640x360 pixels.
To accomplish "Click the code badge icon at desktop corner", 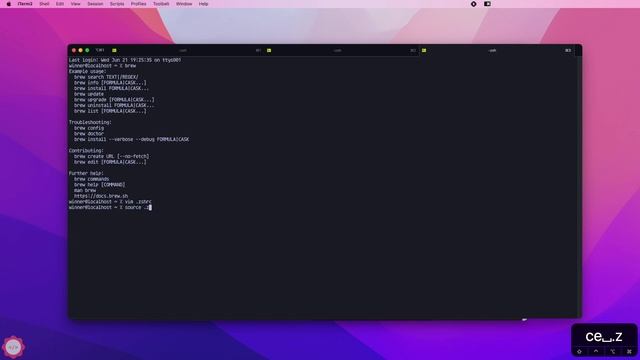I will click(x=13, y=347).
